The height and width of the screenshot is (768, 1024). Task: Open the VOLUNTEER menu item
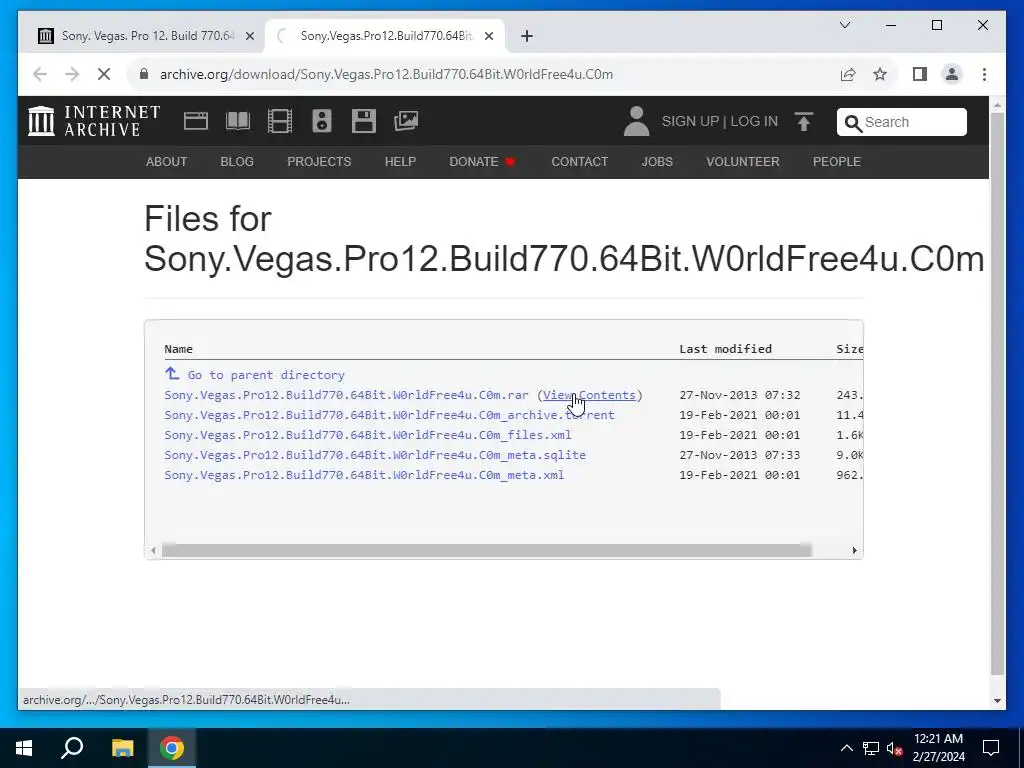pos(743,162)
